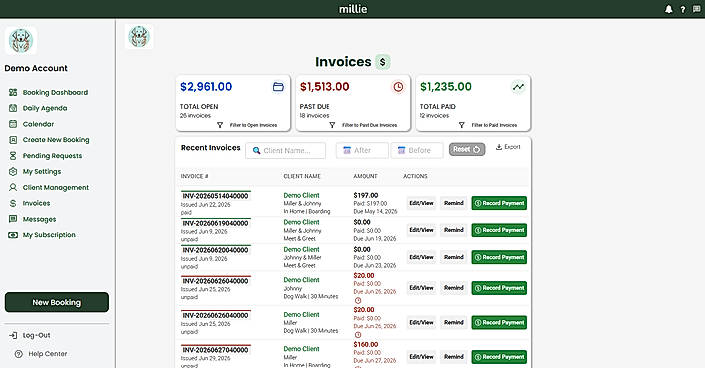The height and width of the screenshot is (368, 705).
Task: Click the Pending Requests hourglass icon
Action: [x=13, y=156]
